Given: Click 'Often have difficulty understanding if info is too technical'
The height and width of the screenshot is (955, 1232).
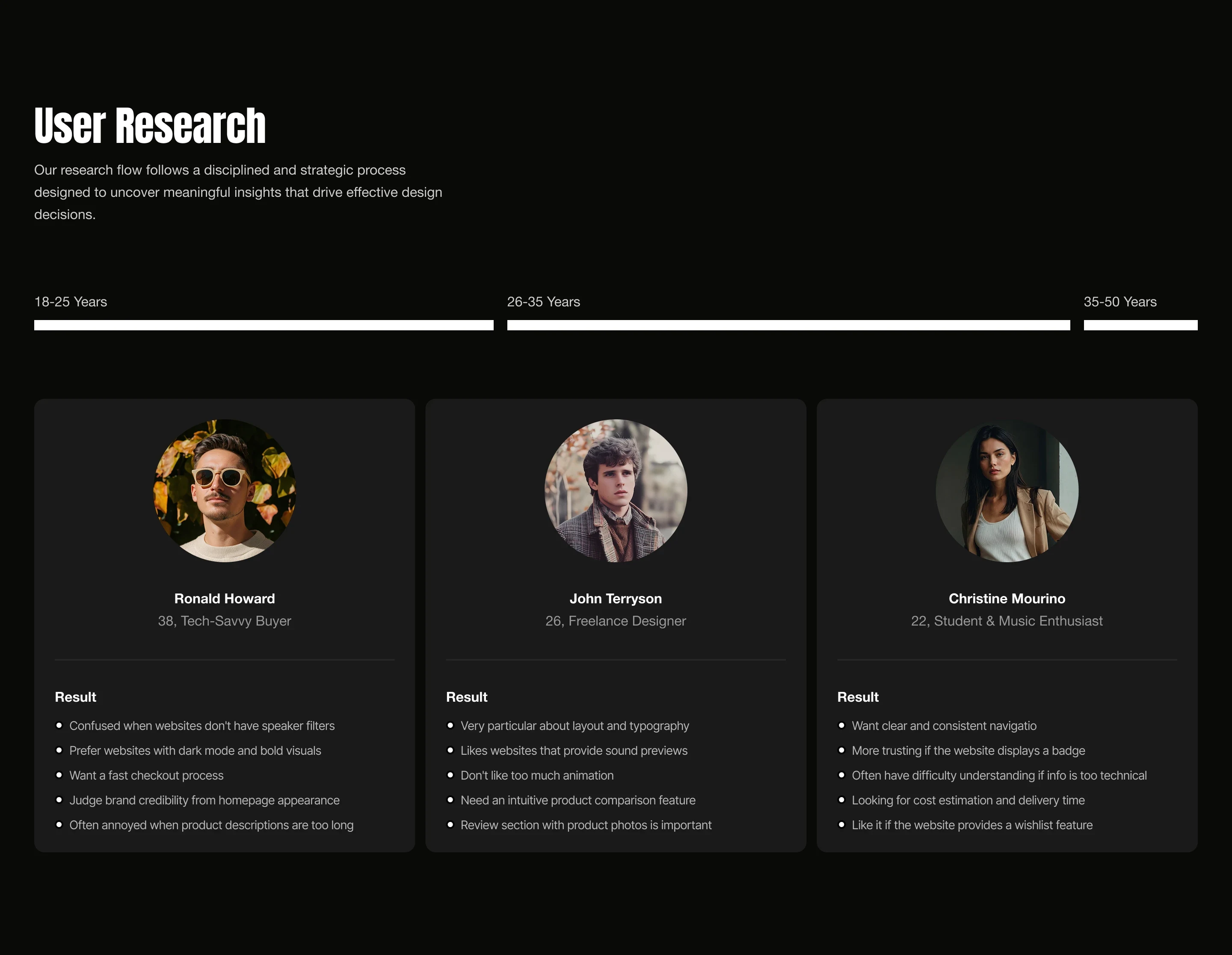Looking at the screenshot, I should pyautogui.click(x=999, y=776).
